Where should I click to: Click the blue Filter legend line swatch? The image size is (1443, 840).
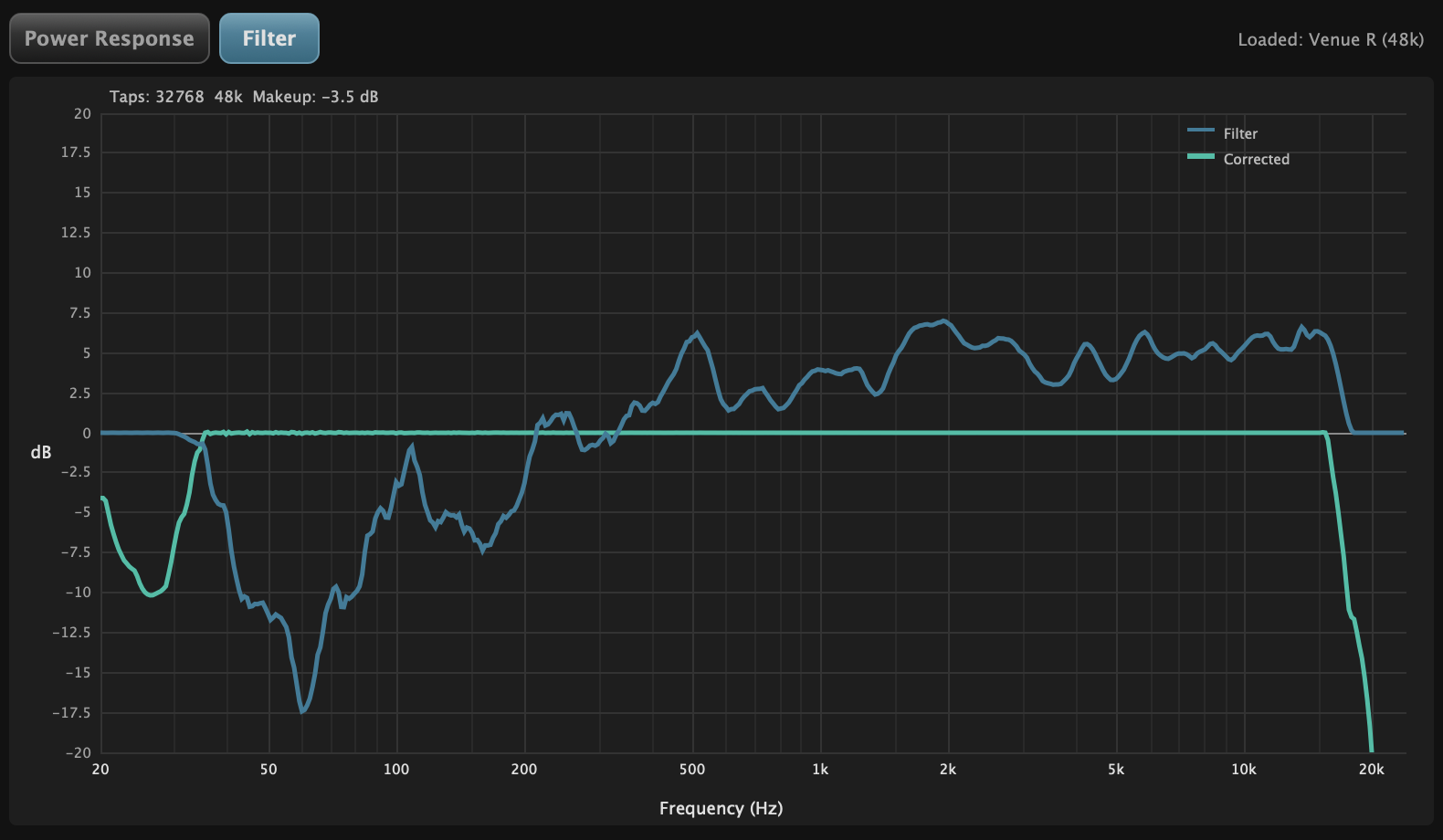coord(1200,131)
